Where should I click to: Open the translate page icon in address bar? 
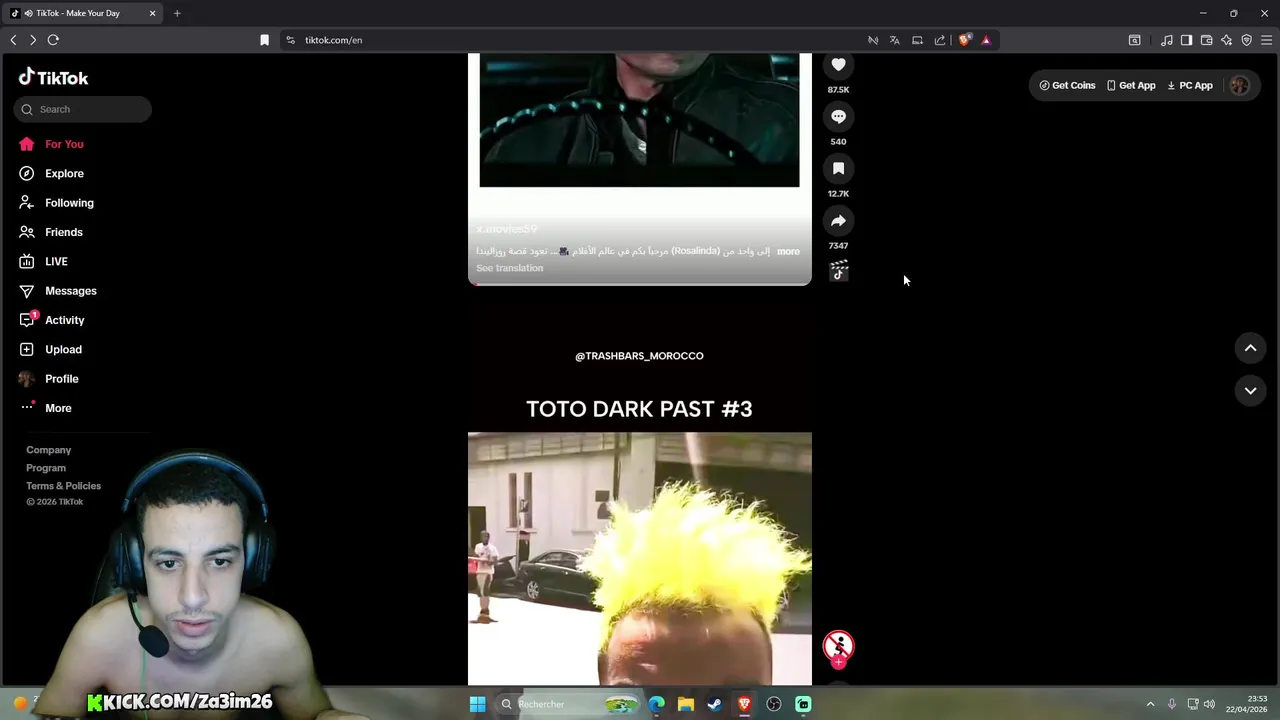[x=894, y=40]
